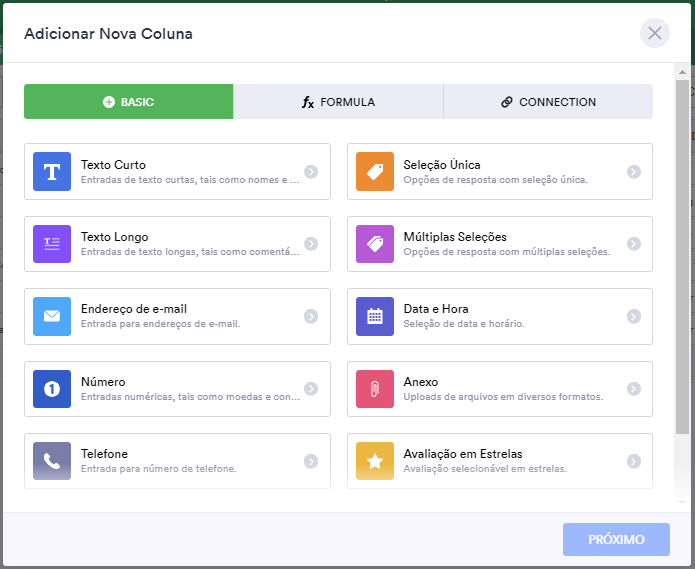Click the Número column type icon
Screen dimensions: 695x569
pyautogui.click(x=52, y=389)
